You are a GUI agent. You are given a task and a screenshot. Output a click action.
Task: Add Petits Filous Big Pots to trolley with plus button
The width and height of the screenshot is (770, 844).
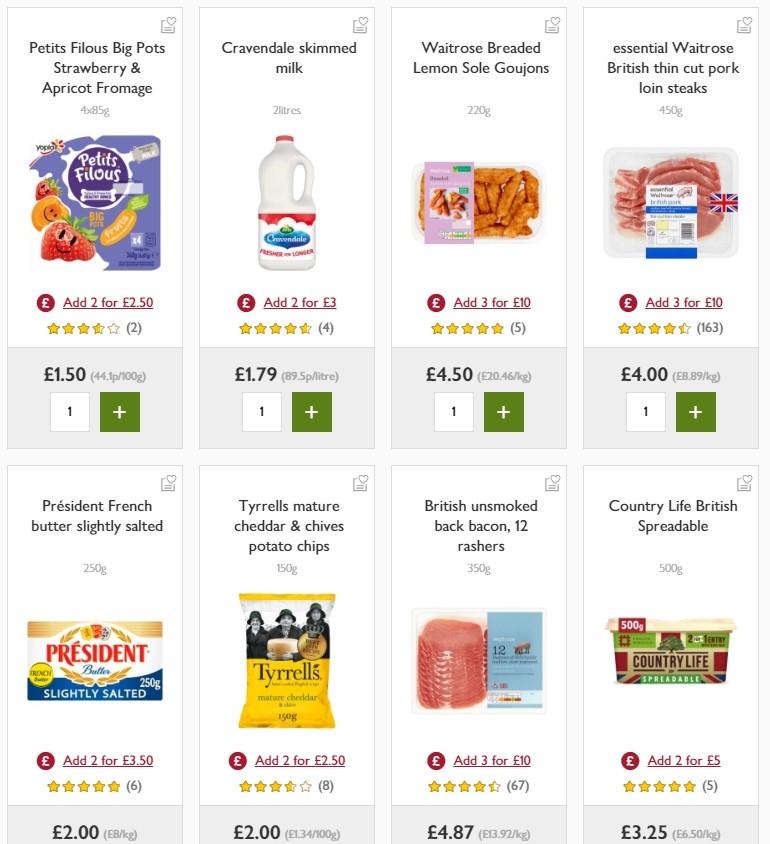click(x=120, y=411)
